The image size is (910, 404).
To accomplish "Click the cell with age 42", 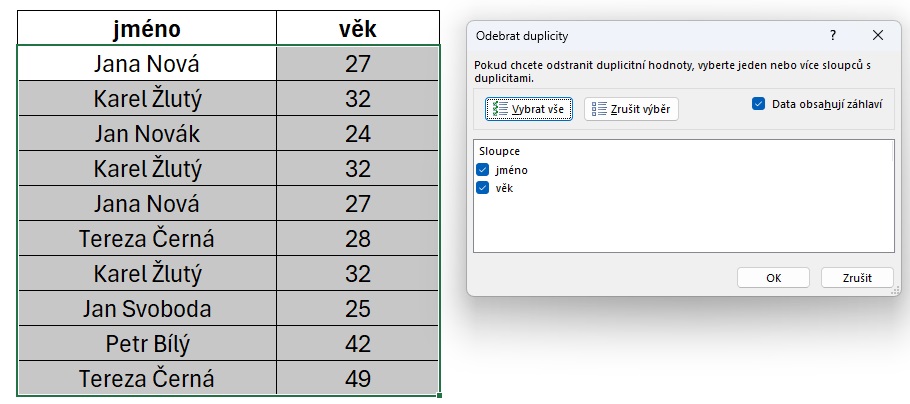I will click(357, 344).
